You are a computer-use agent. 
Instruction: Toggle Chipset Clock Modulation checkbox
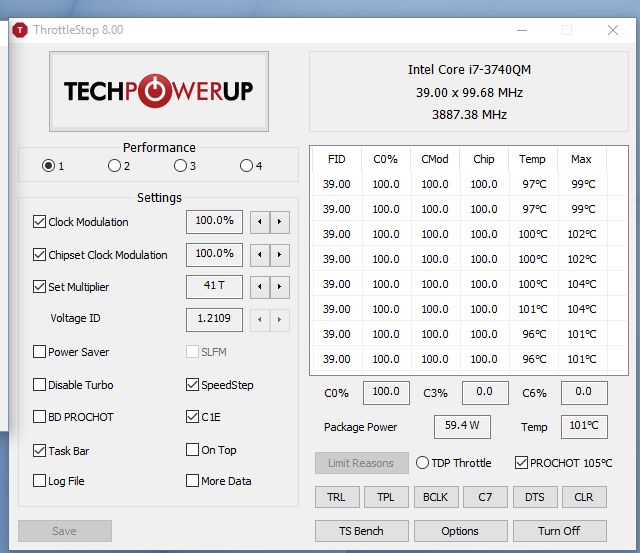point(39,255)
